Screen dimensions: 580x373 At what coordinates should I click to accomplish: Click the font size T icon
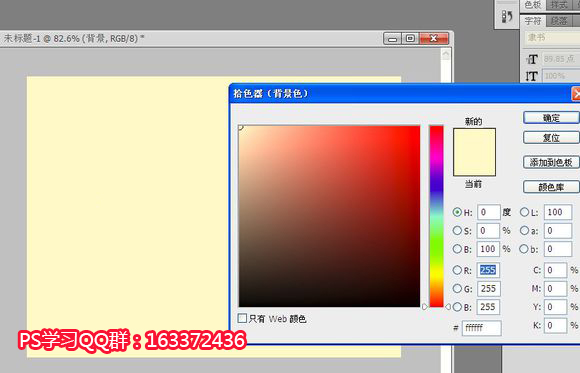click(532, 59)
